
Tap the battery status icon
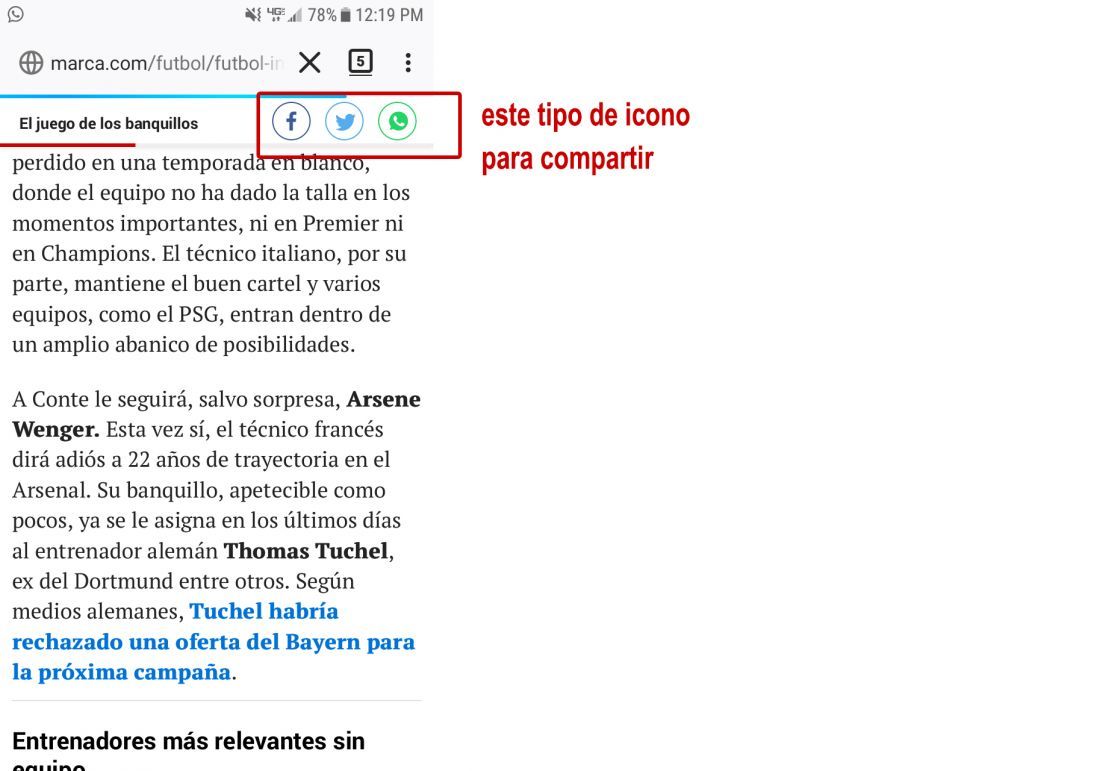pos(345,15)
